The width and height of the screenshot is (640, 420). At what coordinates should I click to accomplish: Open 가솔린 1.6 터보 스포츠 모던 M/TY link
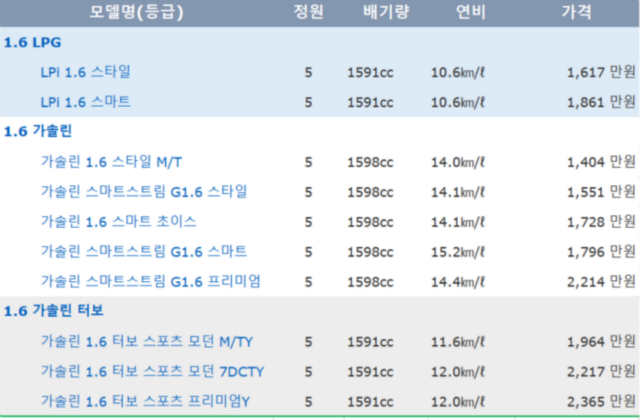(x=147, y=342)
